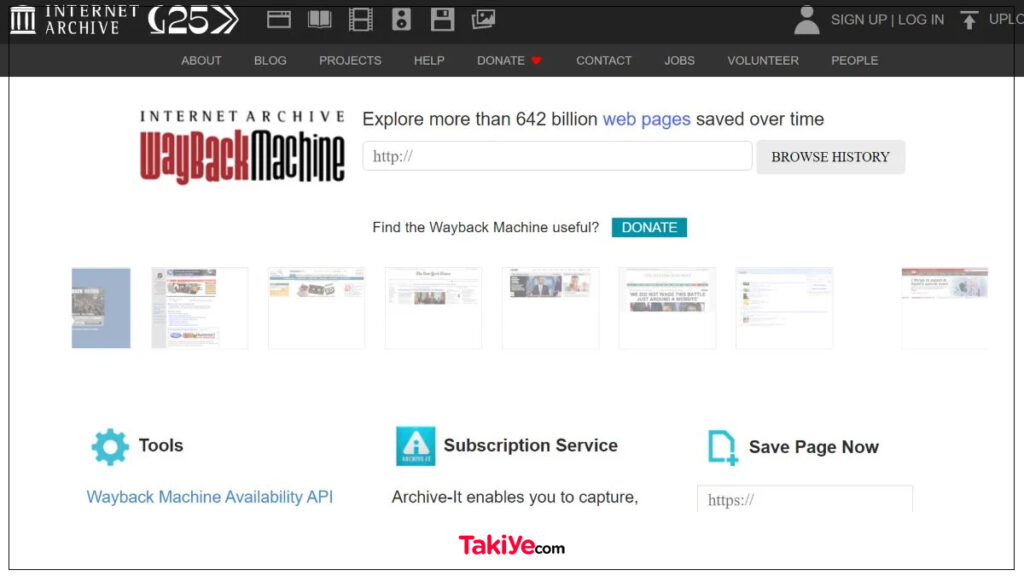The image size is (1024, 576).
Task: Open the About menu item
Action: tap(201, 61)
